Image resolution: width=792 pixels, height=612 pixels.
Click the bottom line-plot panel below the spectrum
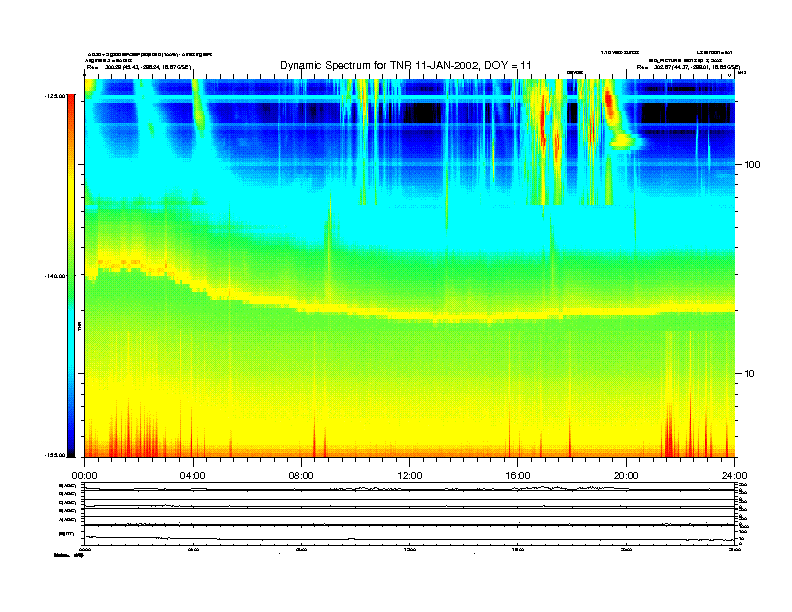(x=410, y=514)
